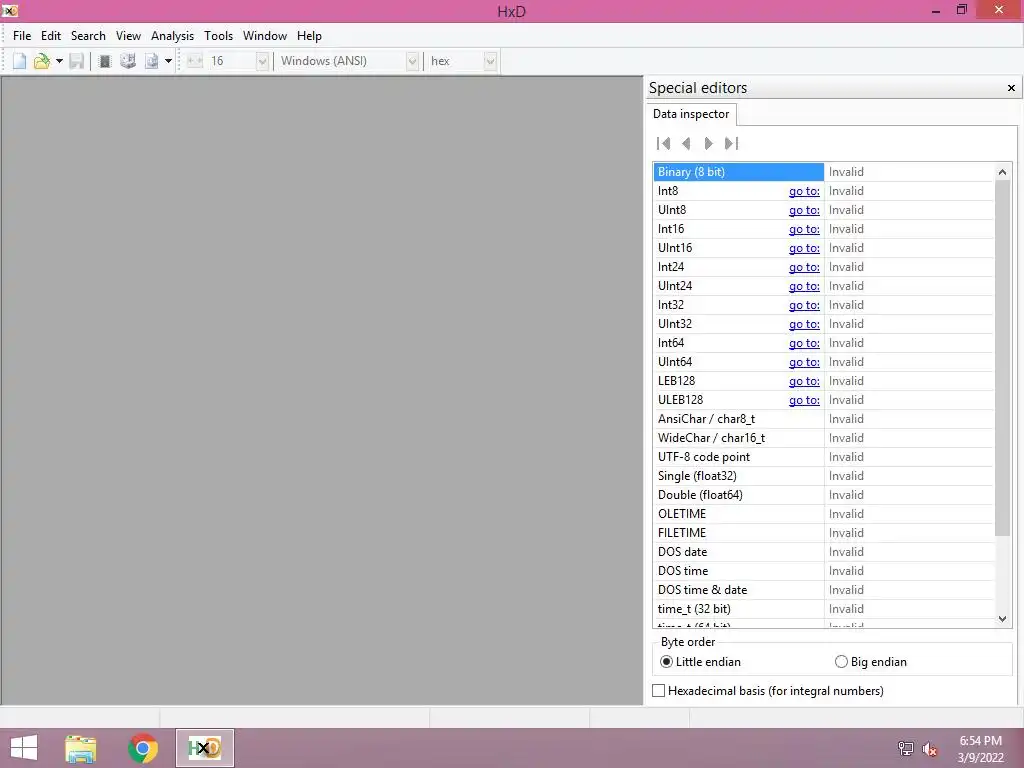
Task: Expand the Open file recent list arrow
Action: (59, 61)
